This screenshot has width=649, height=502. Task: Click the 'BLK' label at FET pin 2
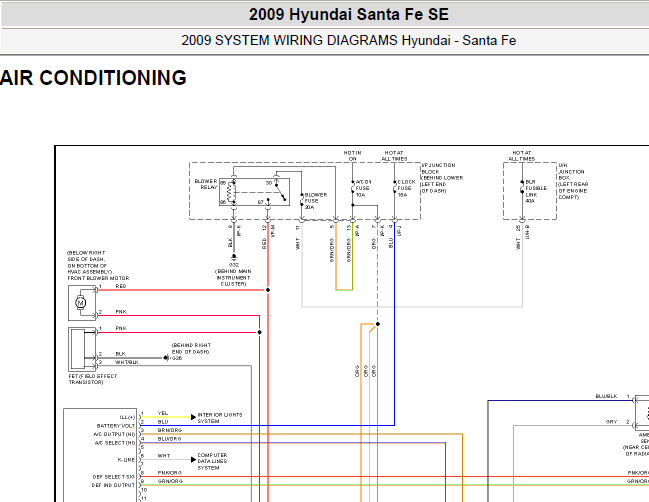pos(120,354)
